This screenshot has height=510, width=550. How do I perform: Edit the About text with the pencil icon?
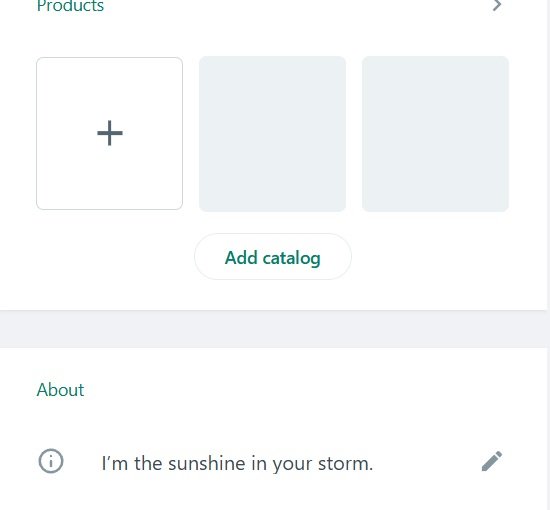(x=492, y=461)
